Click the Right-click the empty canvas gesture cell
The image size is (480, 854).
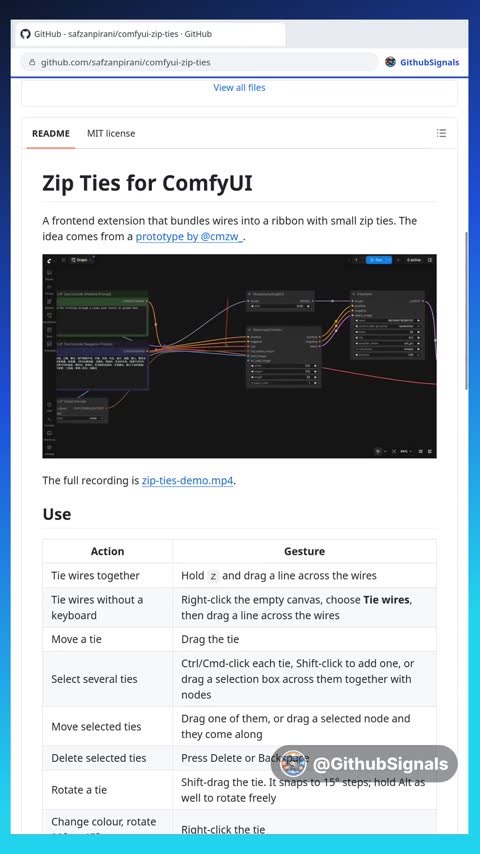pos(304,608)
